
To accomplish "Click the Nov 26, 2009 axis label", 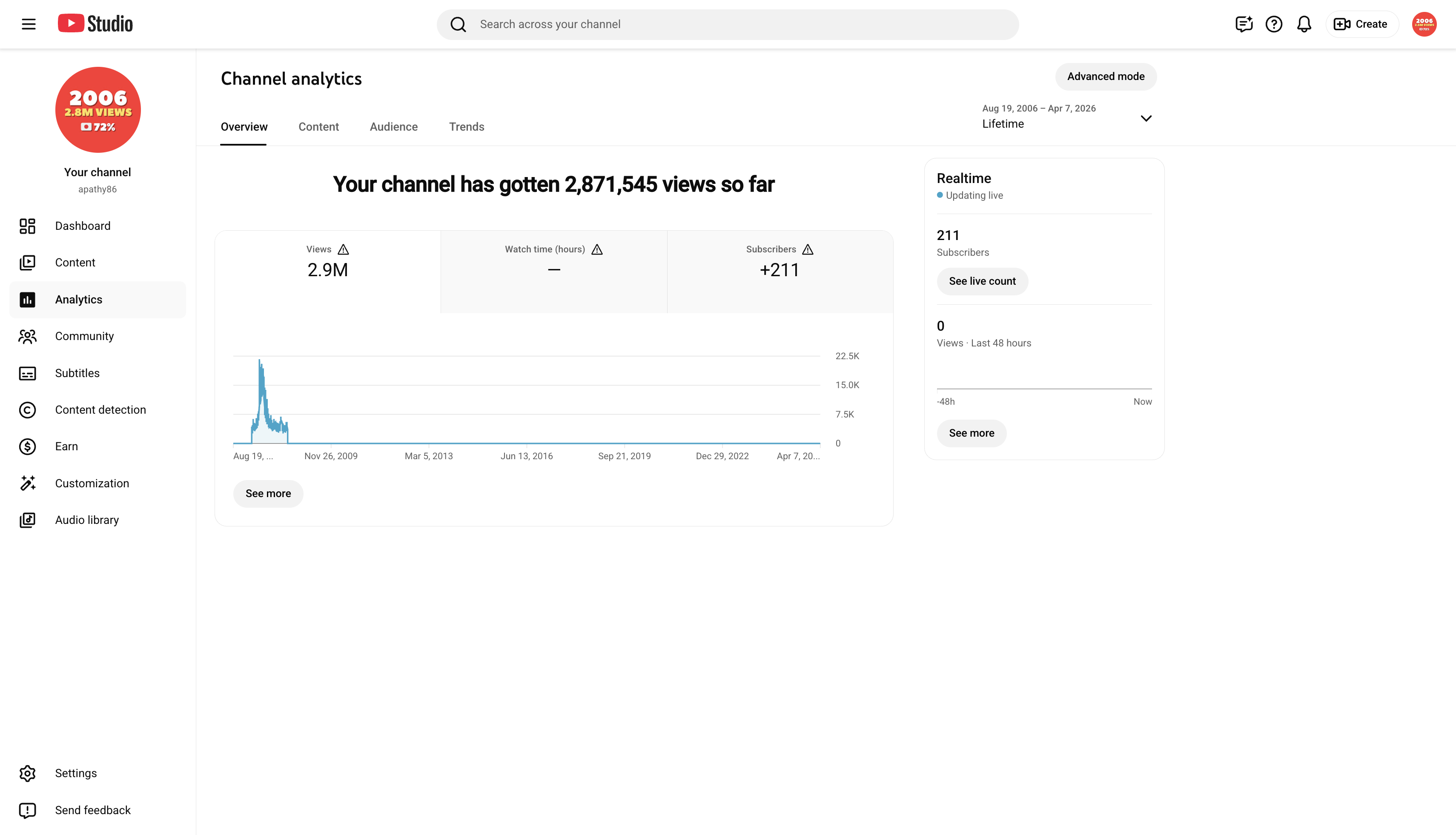I will point(331,457).
